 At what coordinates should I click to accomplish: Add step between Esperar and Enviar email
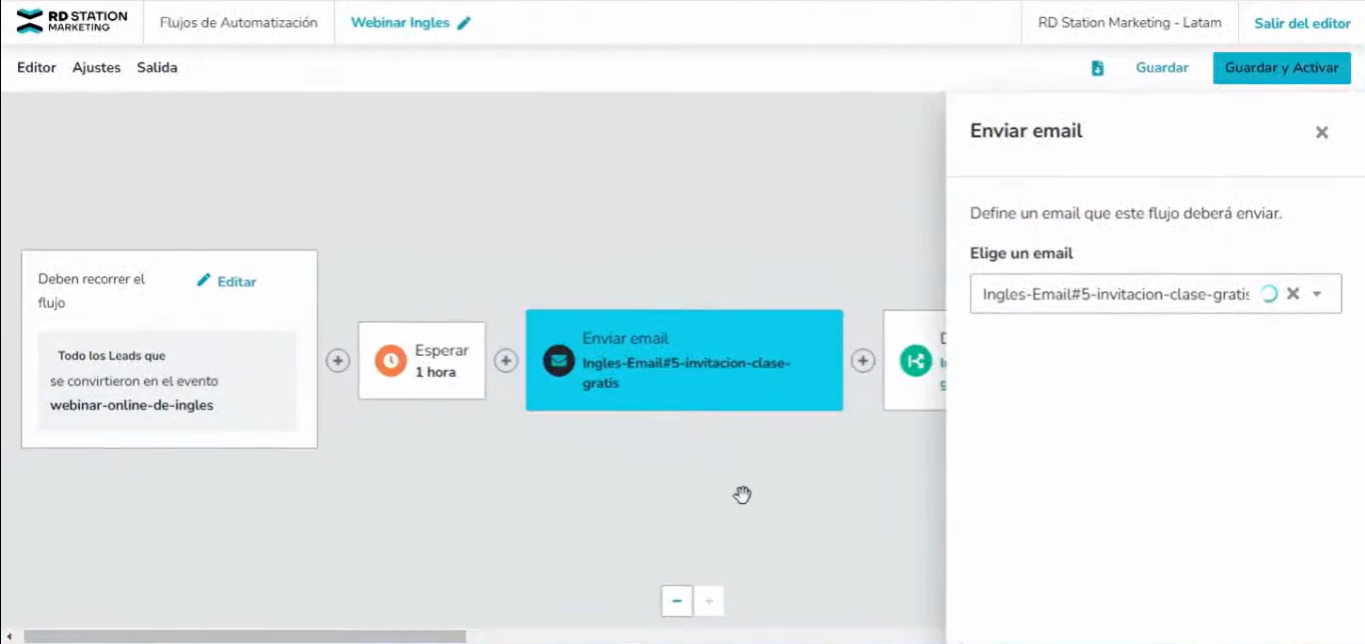point(506,360)
